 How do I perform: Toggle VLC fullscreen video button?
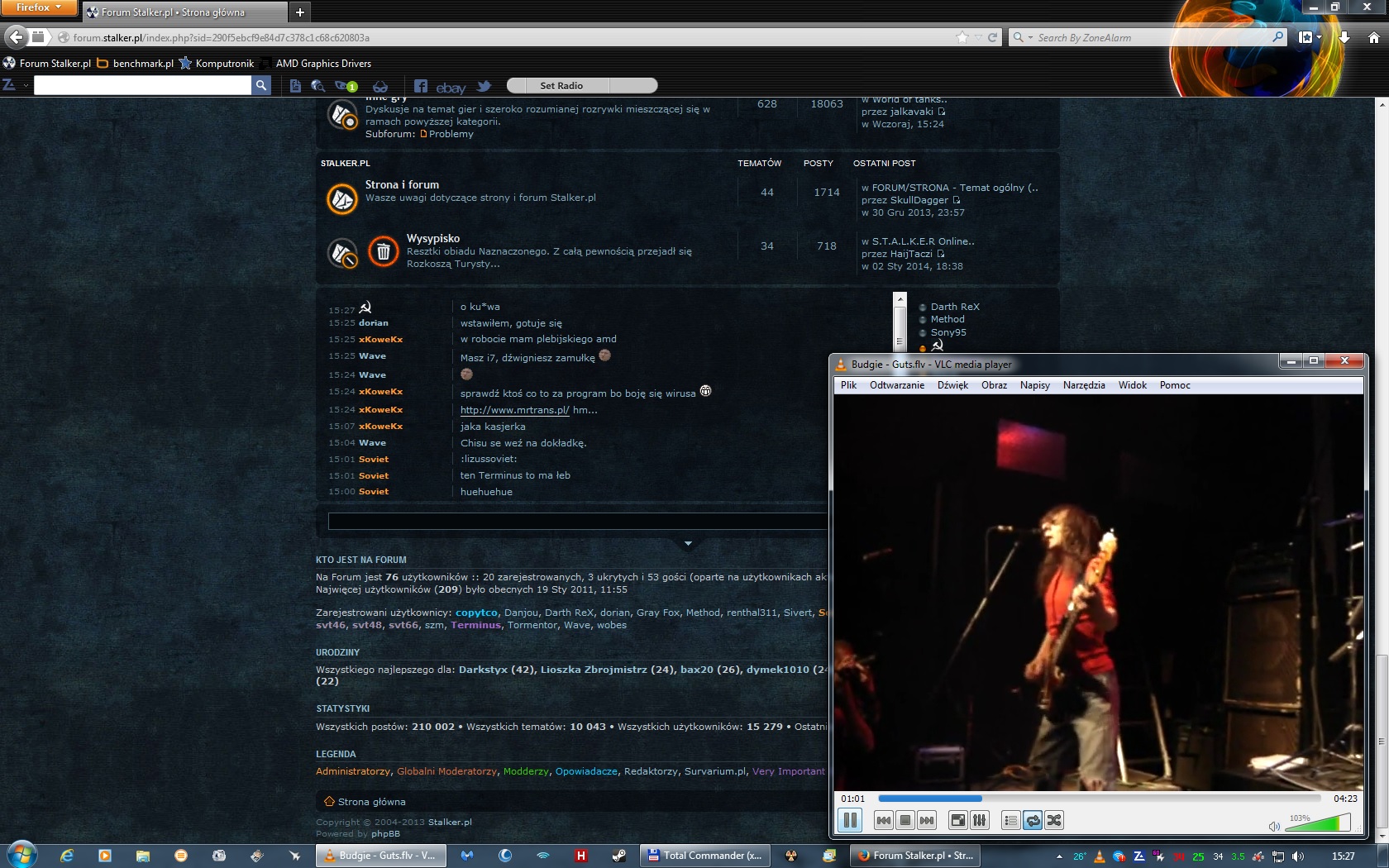click(x=957, y=820)
